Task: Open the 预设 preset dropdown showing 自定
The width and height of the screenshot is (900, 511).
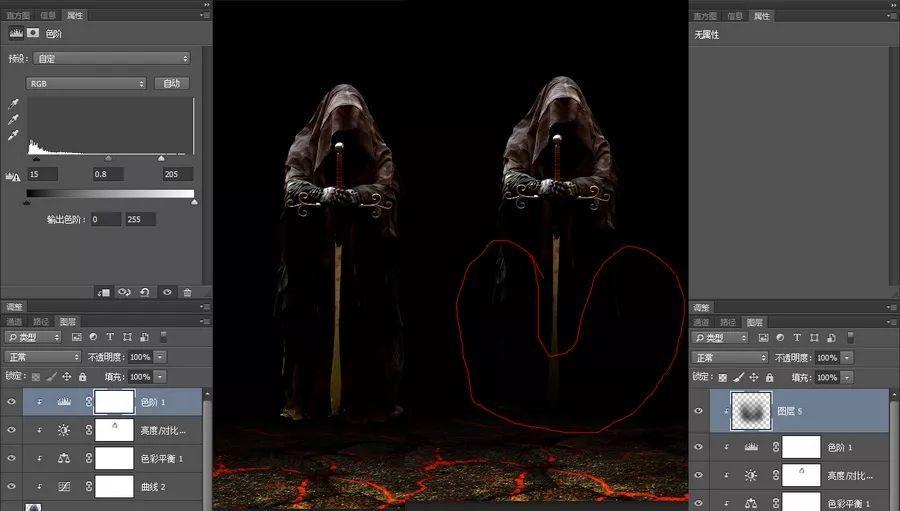Action: [x=111, y=58]
